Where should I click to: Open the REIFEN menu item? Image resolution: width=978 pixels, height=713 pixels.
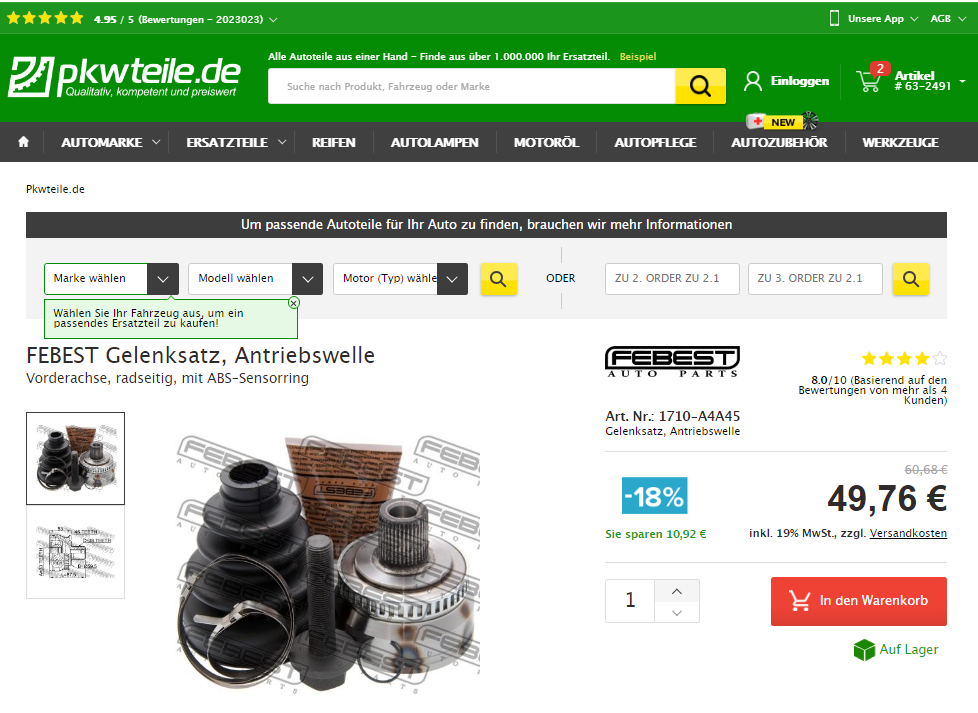pyautogui.click(x=334, y=142)
